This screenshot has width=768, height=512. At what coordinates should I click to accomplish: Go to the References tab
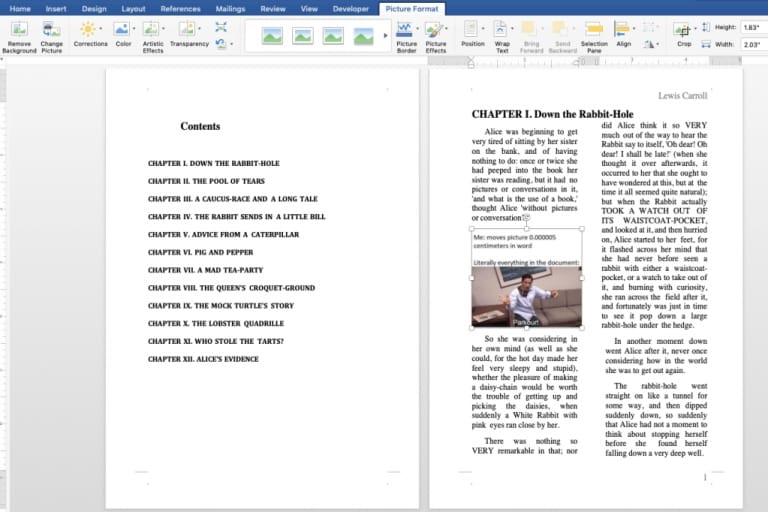[180, 9]
